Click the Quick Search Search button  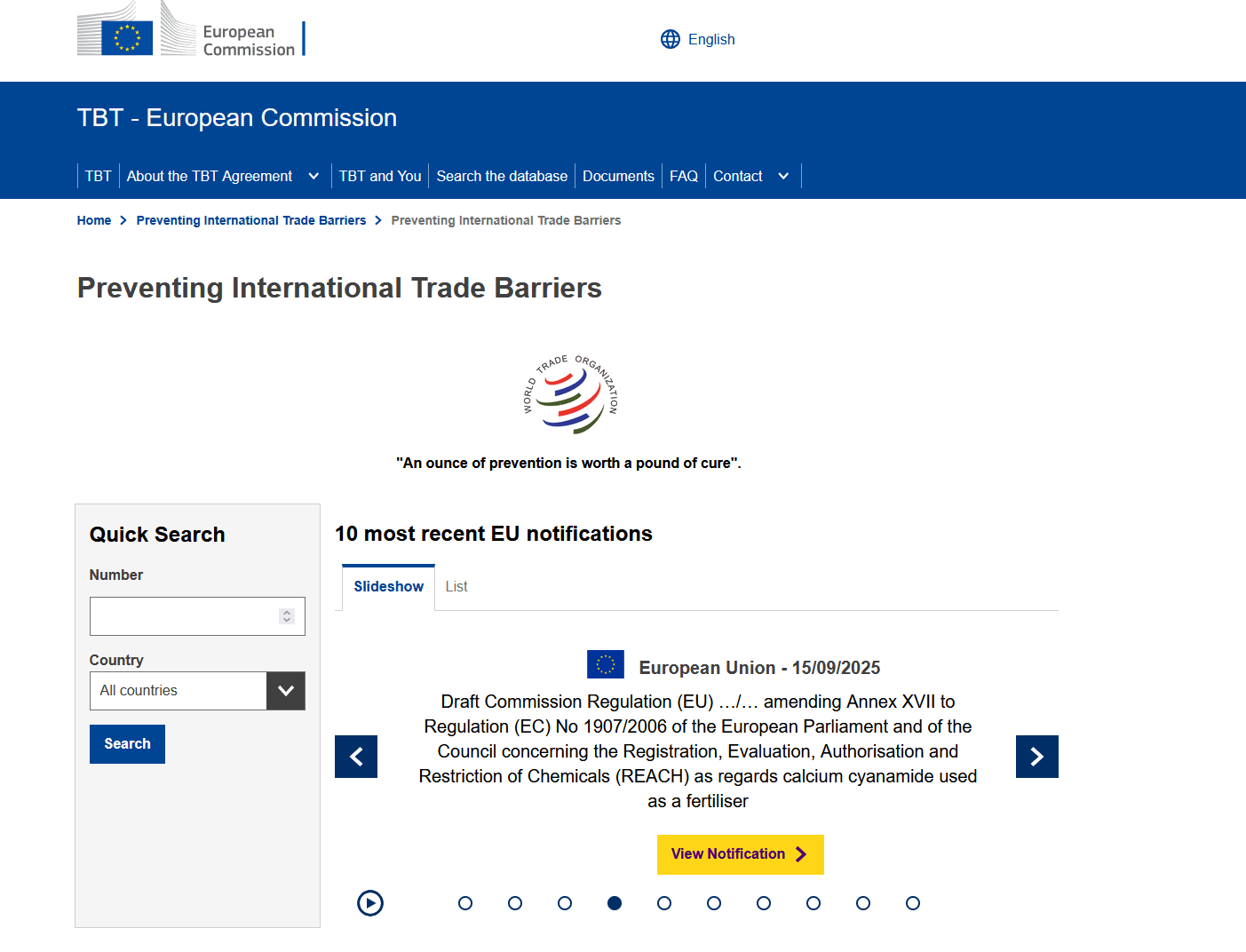(127, 744)
